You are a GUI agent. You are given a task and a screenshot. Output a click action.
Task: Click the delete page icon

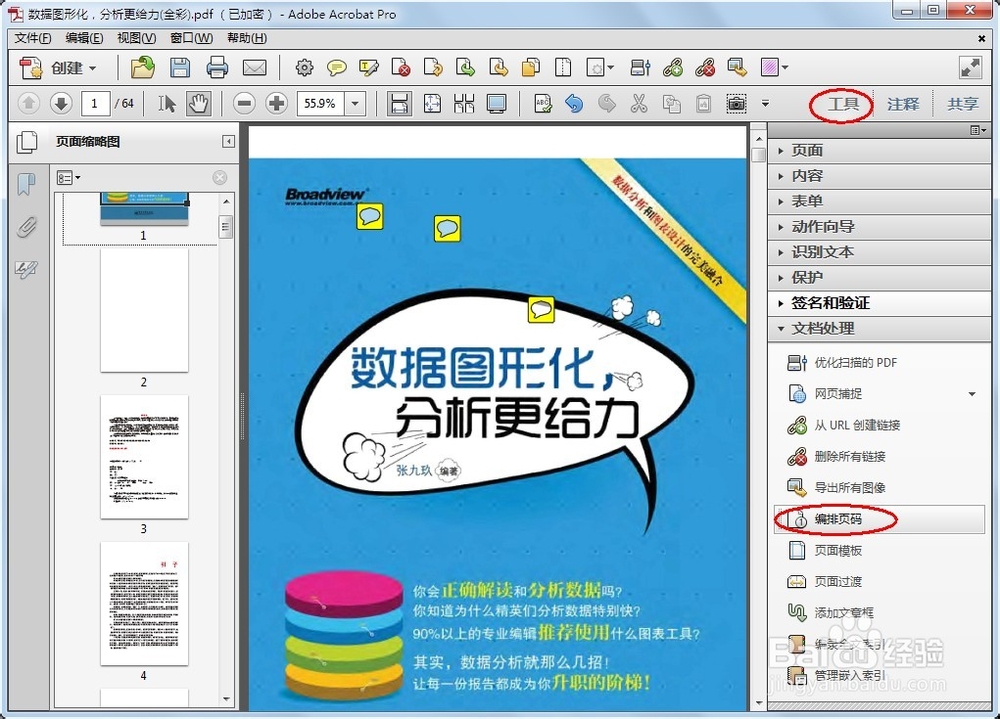pos(401,68)
